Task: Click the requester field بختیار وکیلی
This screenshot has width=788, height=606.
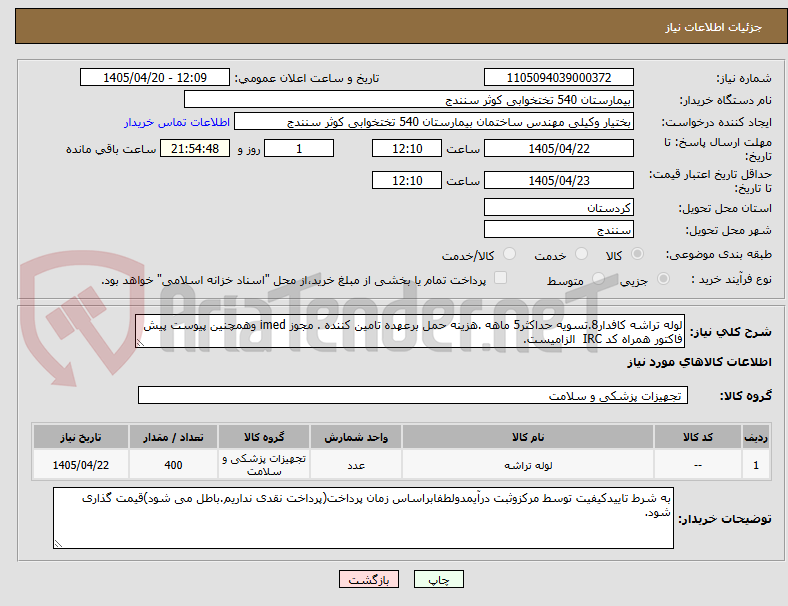Action: point(434,122)
